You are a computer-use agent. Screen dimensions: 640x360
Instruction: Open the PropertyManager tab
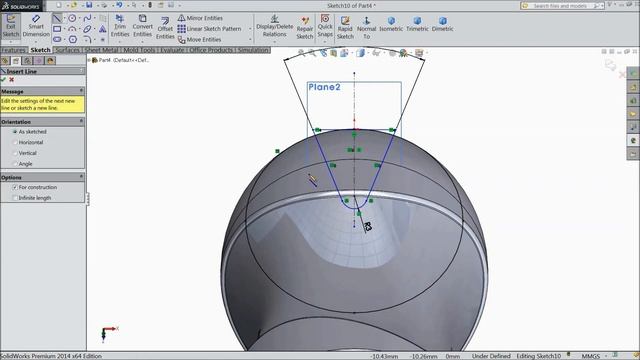pos(16,61)
